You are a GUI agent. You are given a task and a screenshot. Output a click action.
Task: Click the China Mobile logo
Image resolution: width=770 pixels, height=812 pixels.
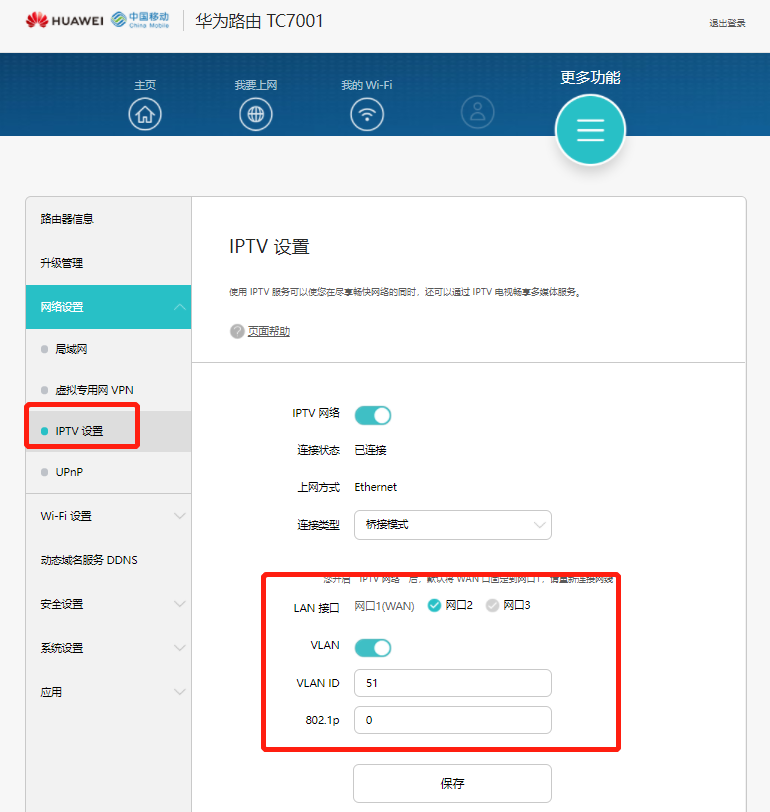coord(140,20)
